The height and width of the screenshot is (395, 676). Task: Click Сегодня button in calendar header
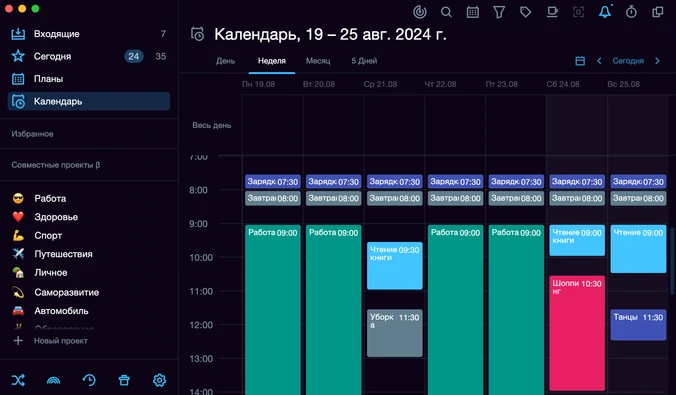click(x=628, y=61)
